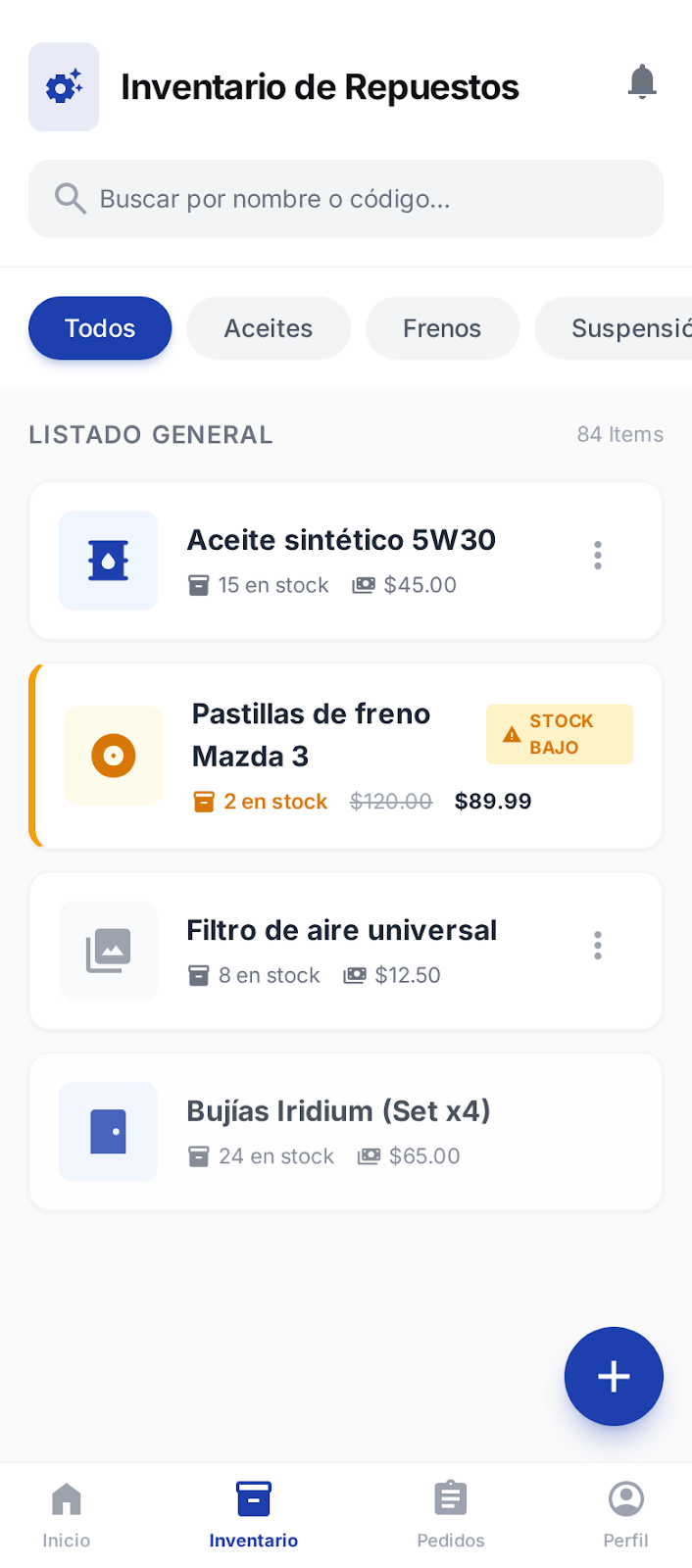The width and height of the screenshot is (692, 1568).
Task: Open notifications via the bell icon
Action: (x=642, y=81)
